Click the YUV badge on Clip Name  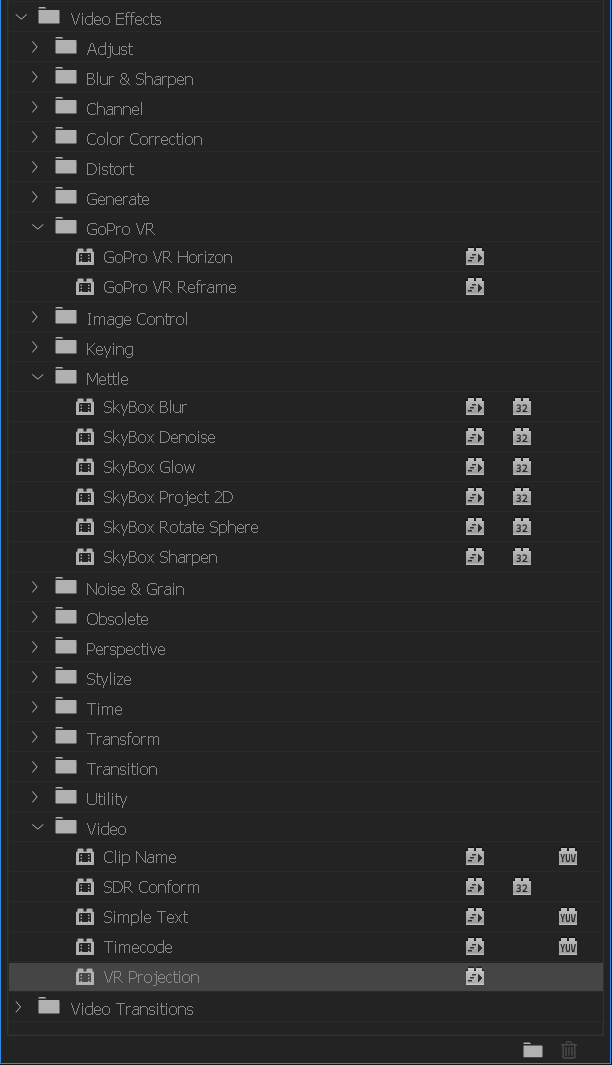[568, 857]
